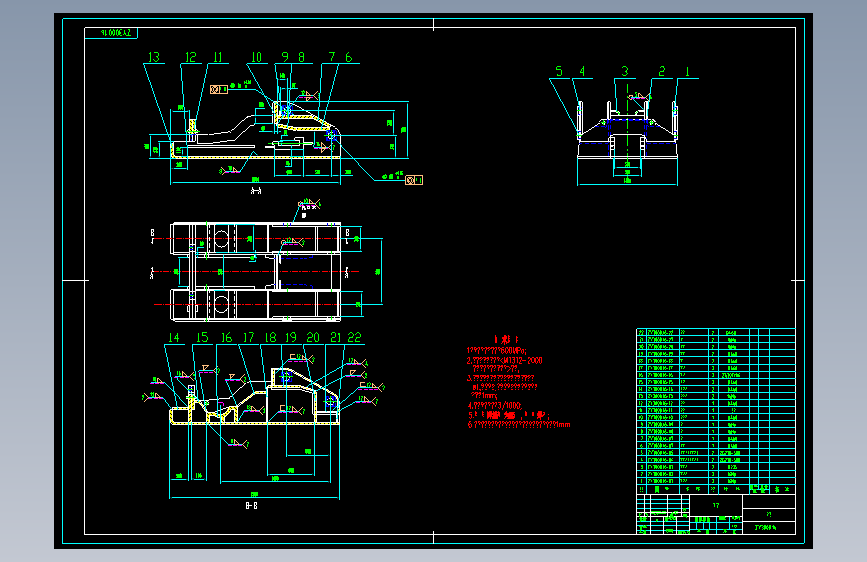Select the orange tolerance frame at the section view's lower right
The height and width of the screenshot is (562, 867).
(x=414, y=180)
